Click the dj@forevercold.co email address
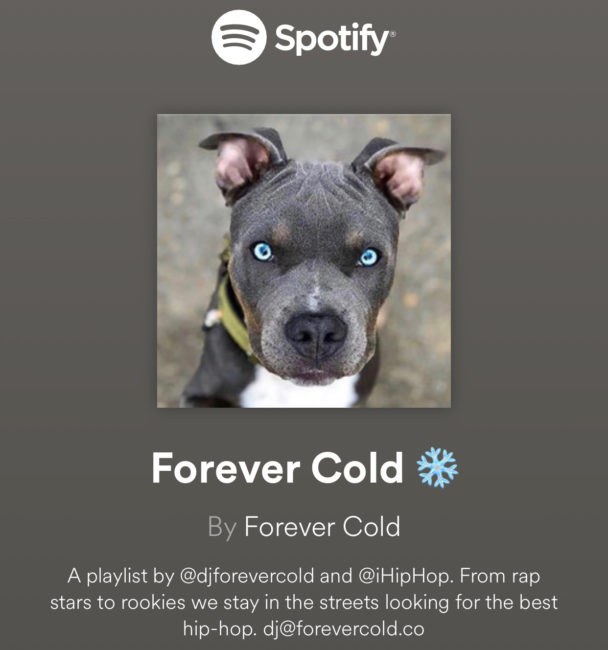Image resolution: width=608 pixels, height=650 pixels. pos(344,629)
